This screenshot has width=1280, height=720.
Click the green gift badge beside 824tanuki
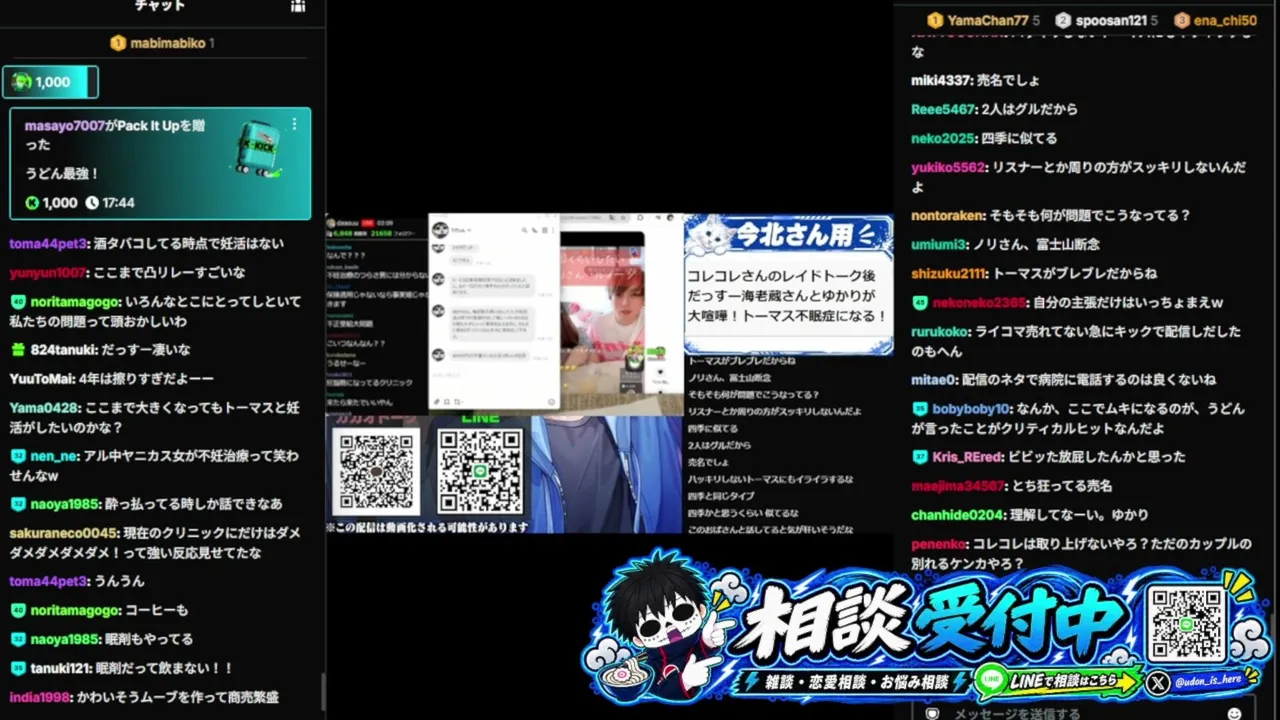[x=18, y=350]
